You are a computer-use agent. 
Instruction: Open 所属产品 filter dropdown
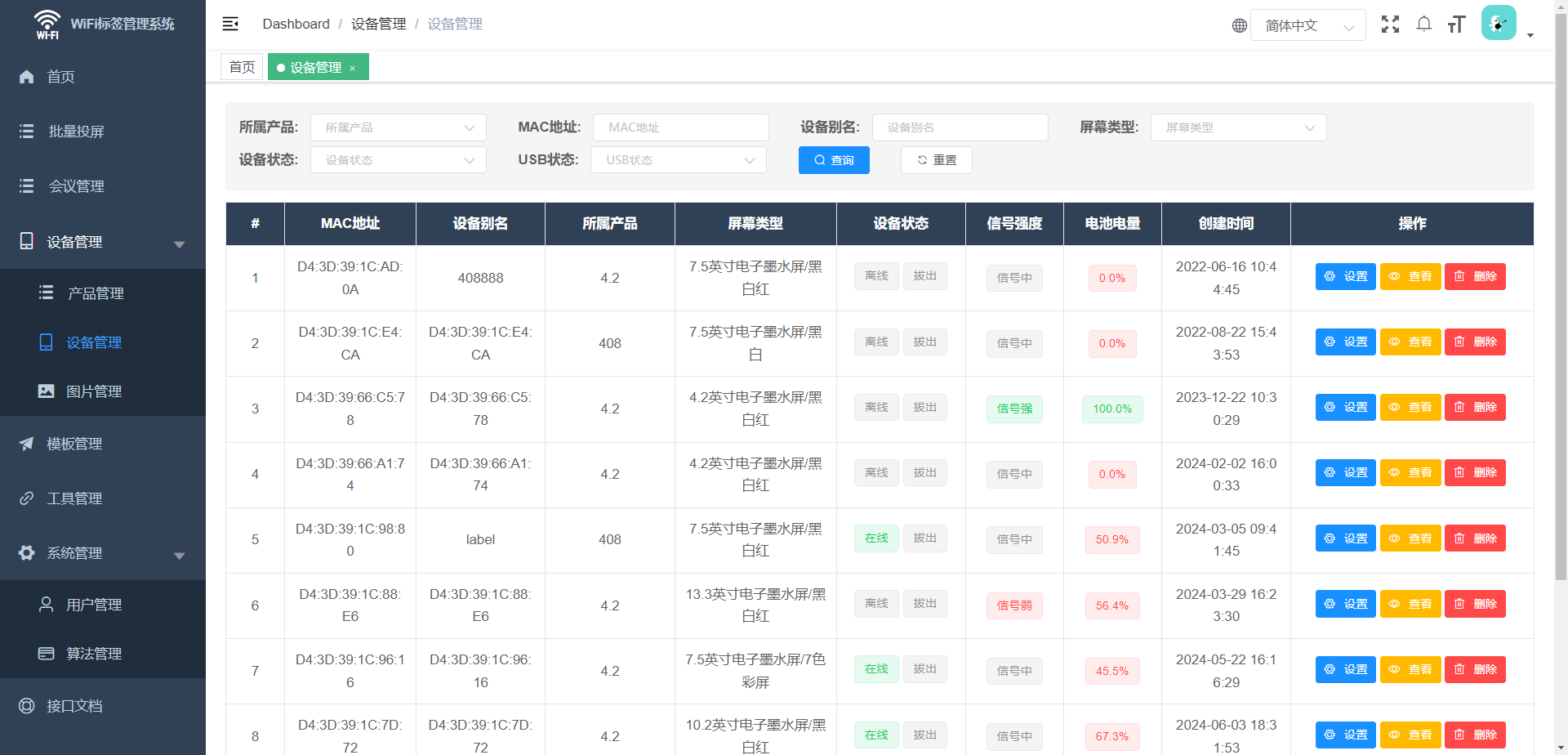(x=399, y=127)
